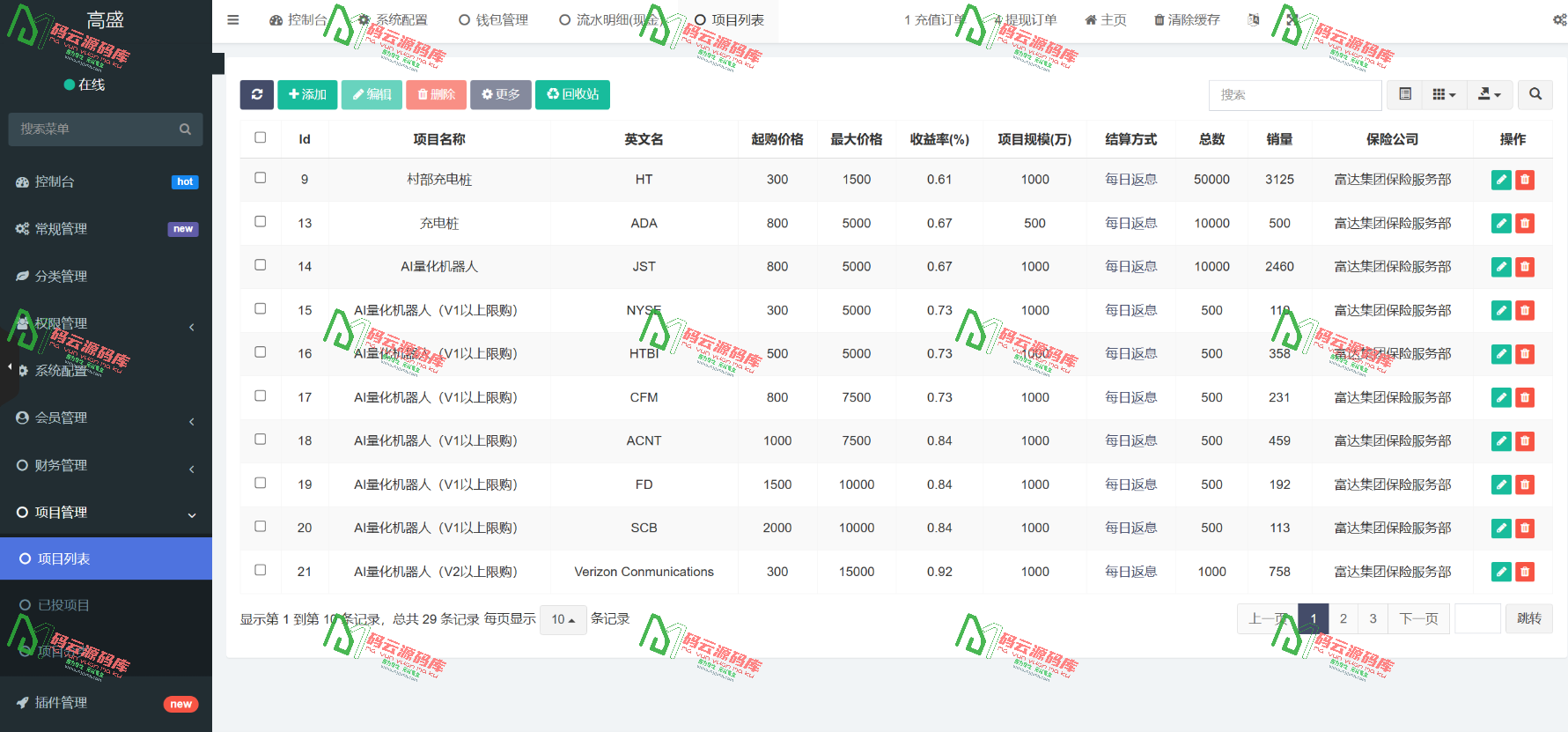This screenshot has height=732, width=1568.
Task: Delete row 13 using red trash icon
Action: [1525, 223]
